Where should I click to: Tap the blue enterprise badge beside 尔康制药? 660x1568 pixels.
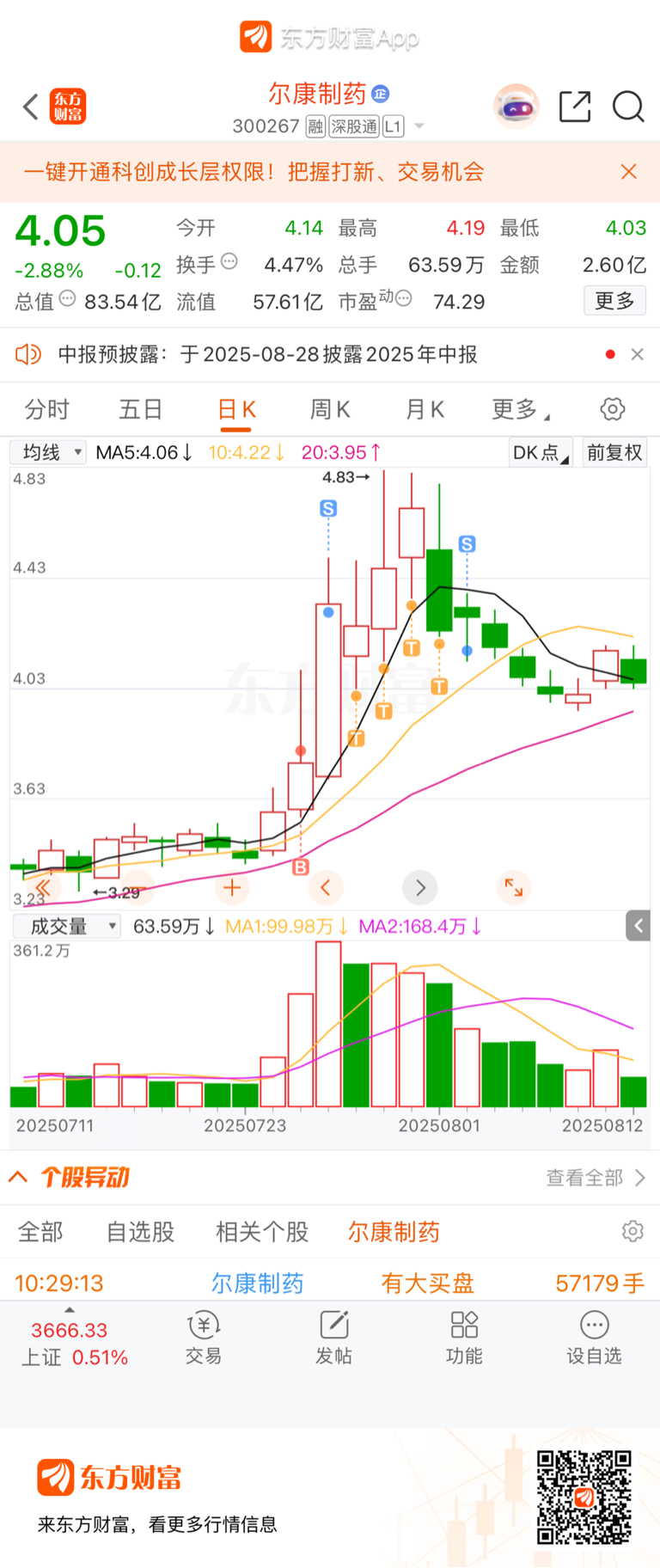(x=381, y=93)
